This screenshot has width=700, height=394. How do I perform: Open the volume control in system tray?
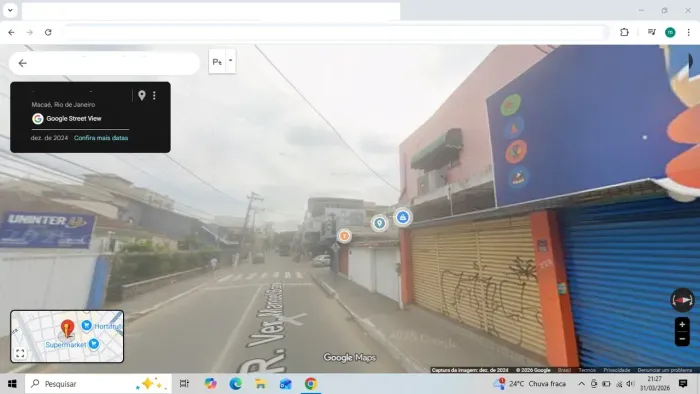coord(630,384)
